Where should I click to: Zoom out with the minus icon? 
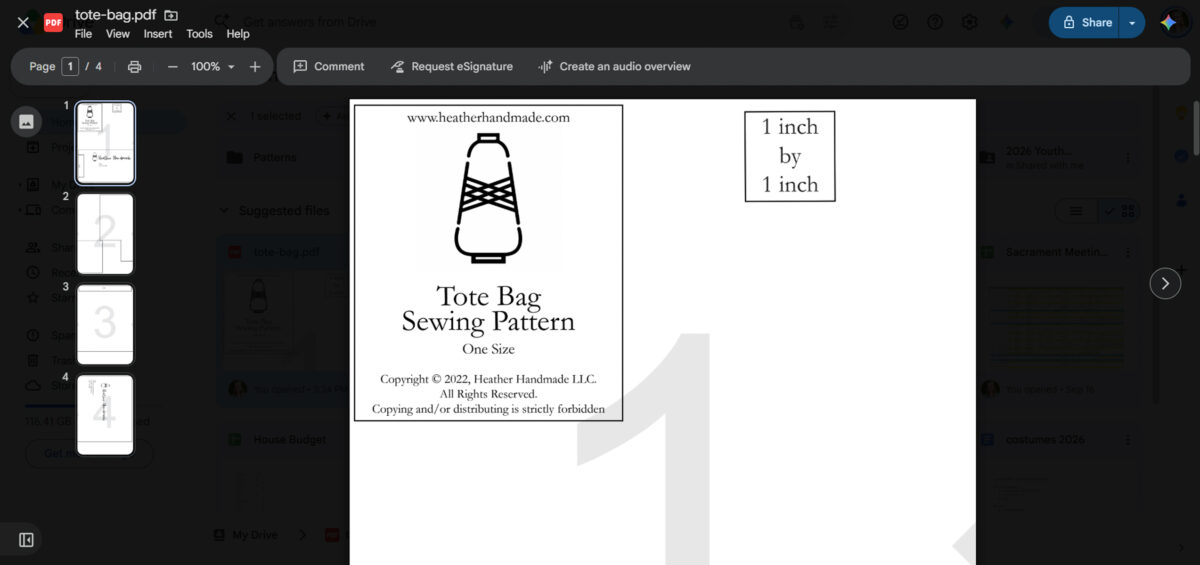click(173, 67)
